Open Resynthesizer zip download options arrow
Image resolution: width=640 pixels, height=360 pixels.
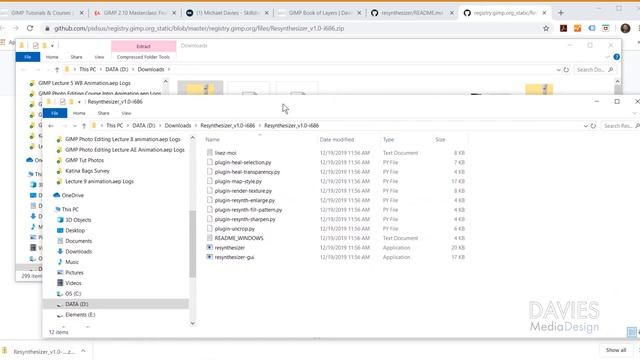tap(83, 351)
